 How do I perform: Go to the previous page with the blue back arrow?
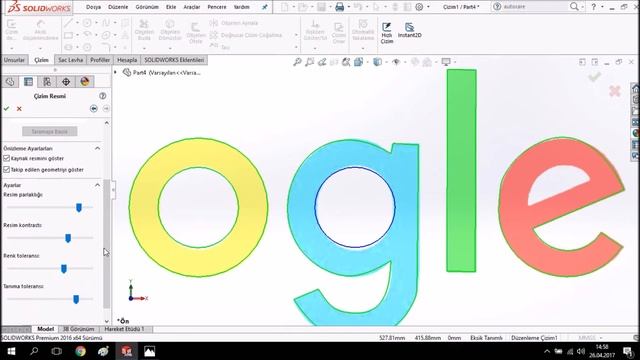(94, 109)
